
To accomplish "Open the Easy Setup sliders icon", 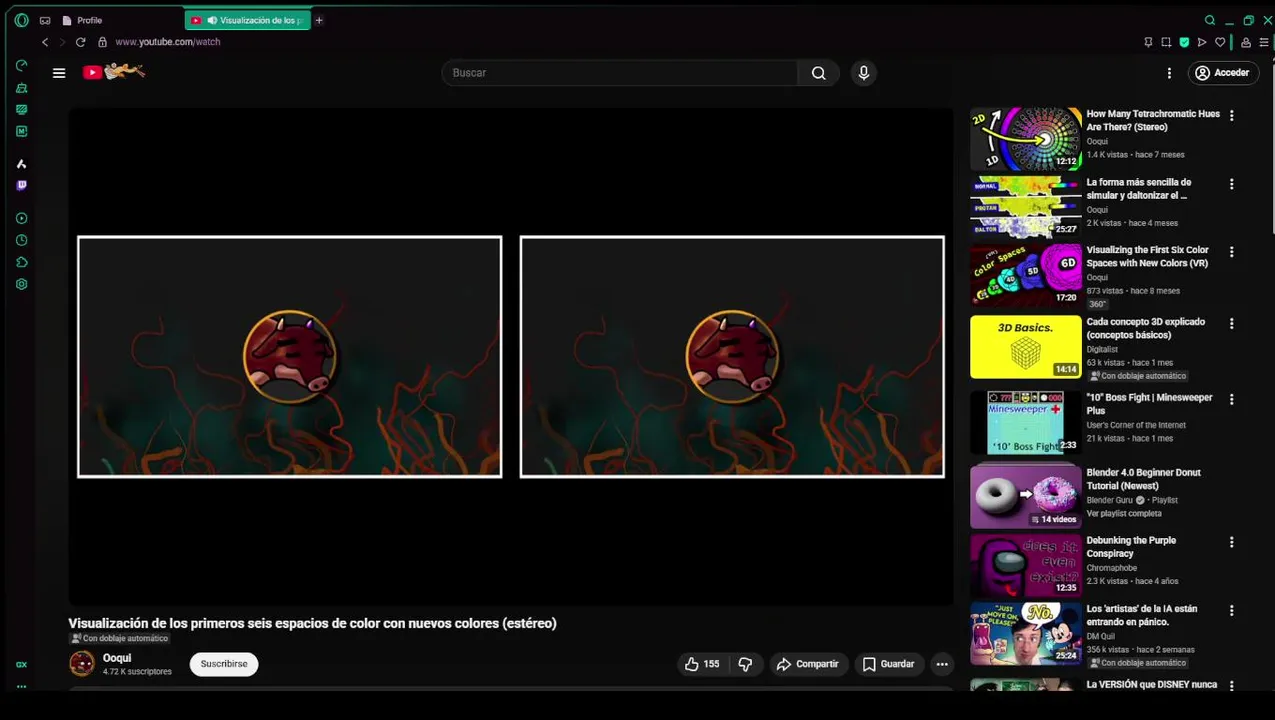I will coord(1265,42).
